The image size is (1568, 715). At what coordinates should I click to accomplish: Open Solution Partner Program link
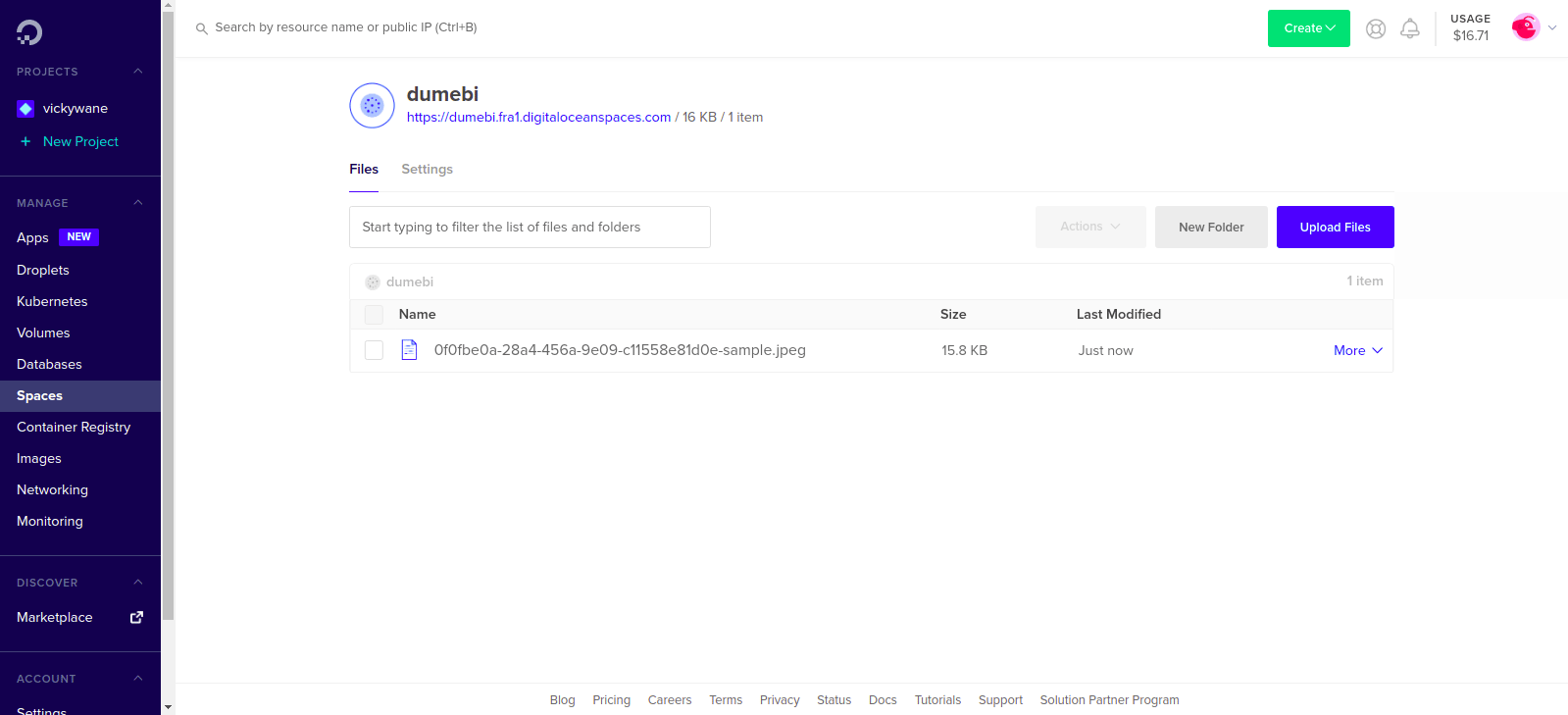pos(1109,700)
